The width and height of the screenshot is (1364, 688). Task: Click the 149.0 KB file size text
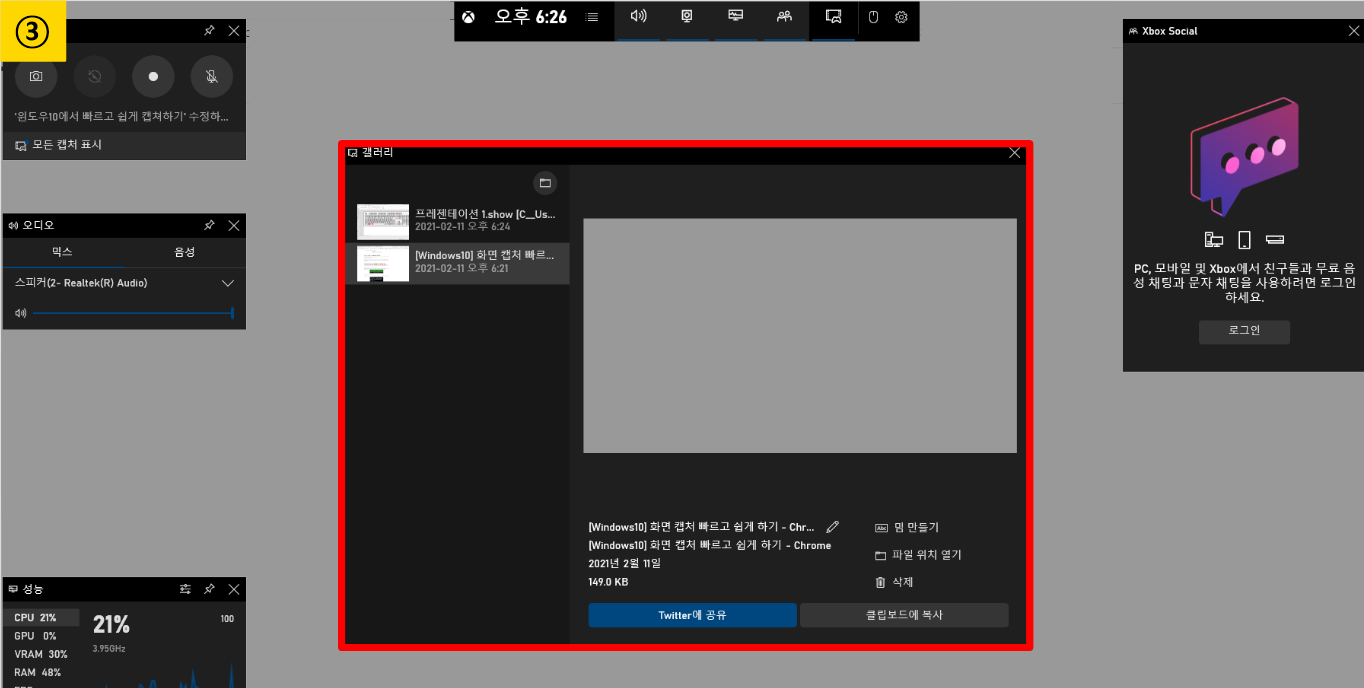608,582
